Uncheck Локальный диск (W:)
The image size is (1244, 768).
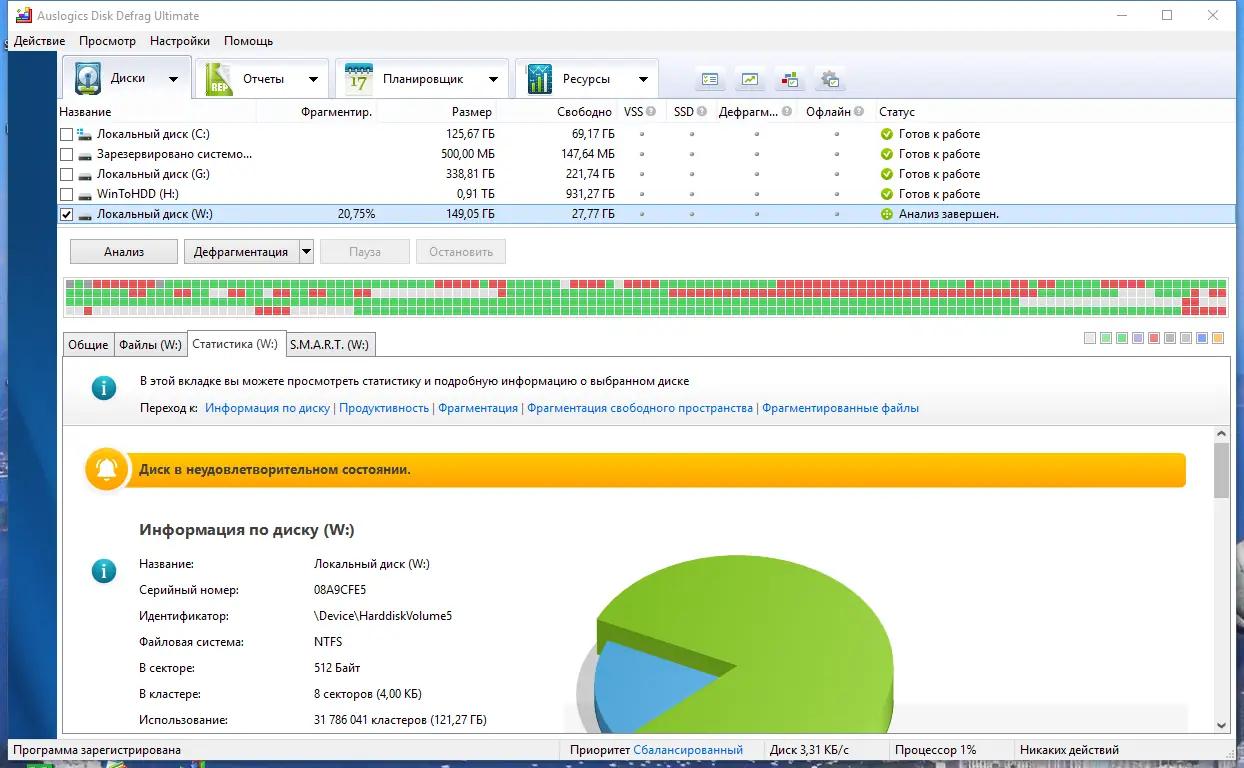[x=67, y=213]
